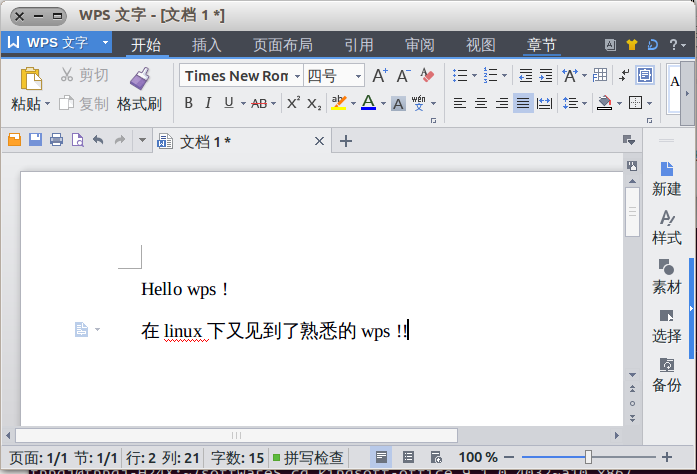This screenshot has width=697, height=474.
Task: Click the Clear Formatting eraser icon
Action: [427, 76]
